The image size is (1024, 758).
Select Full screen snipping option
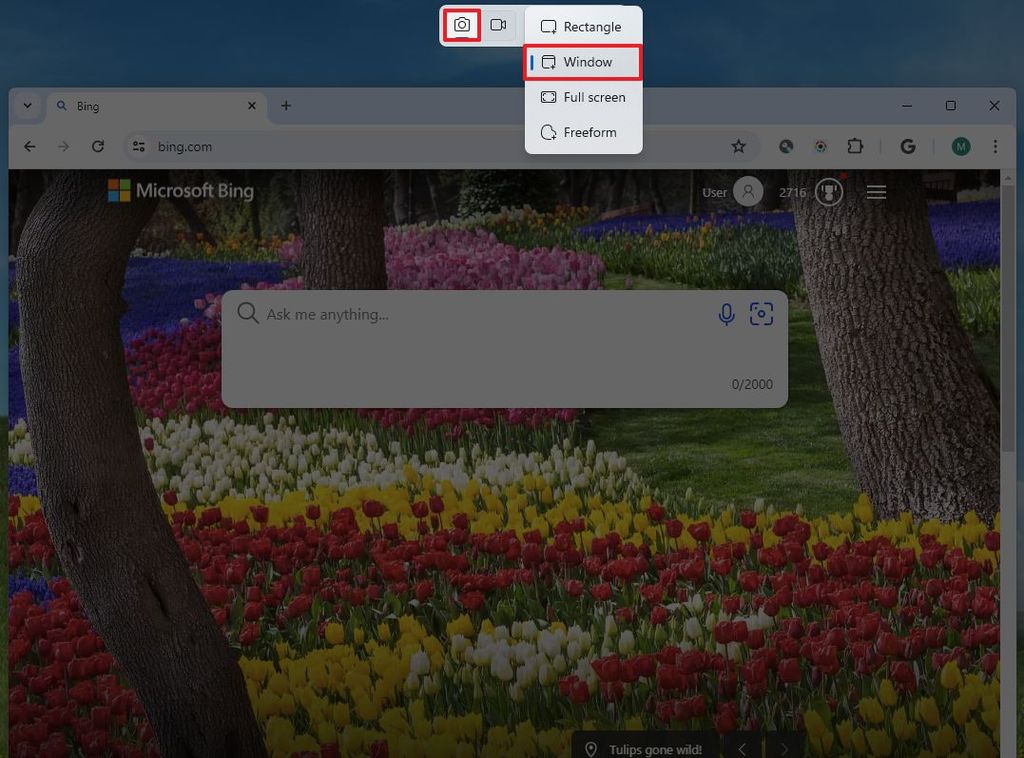point(583,97)
